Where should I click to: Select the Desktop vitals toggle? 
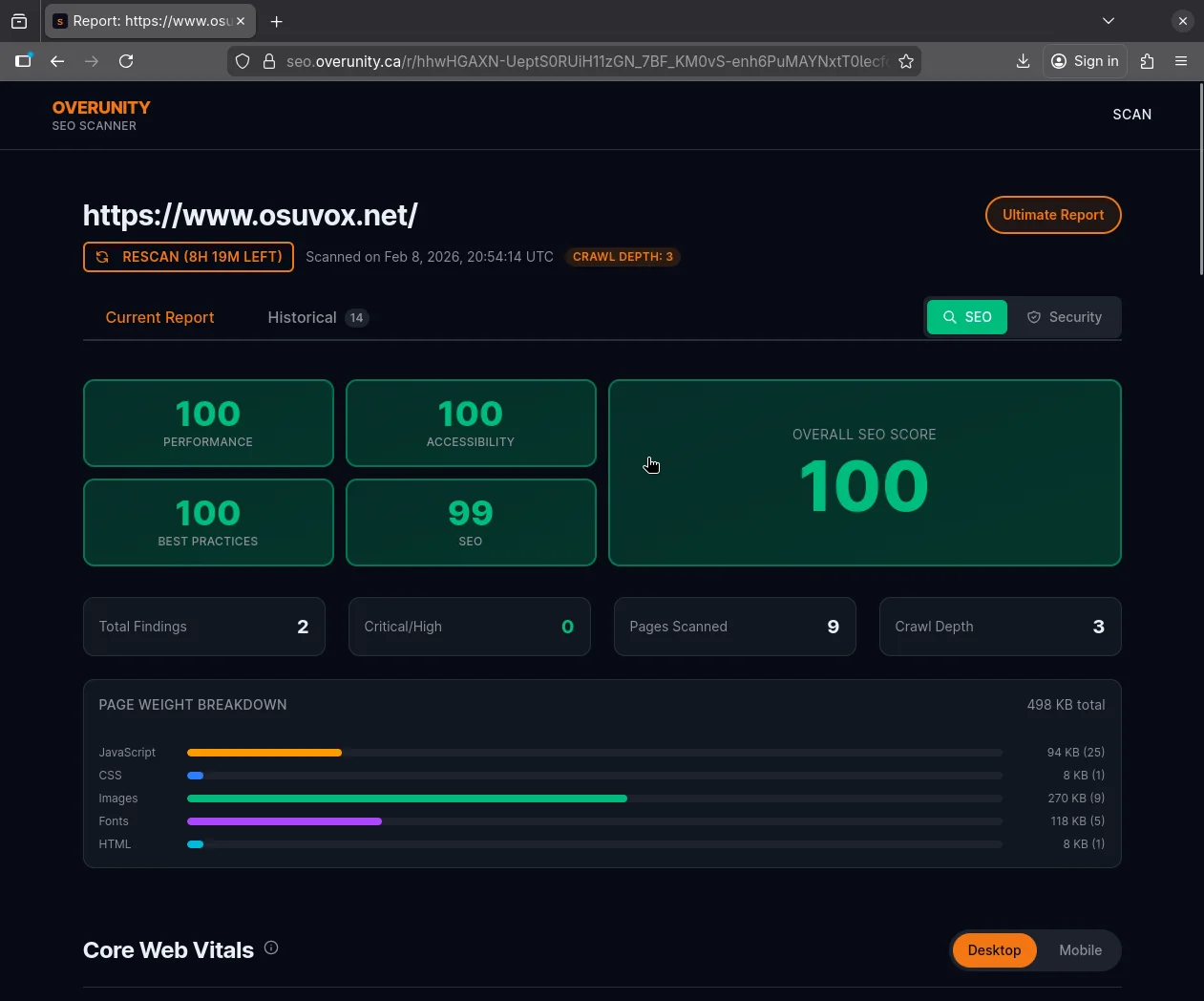point(994,950)
